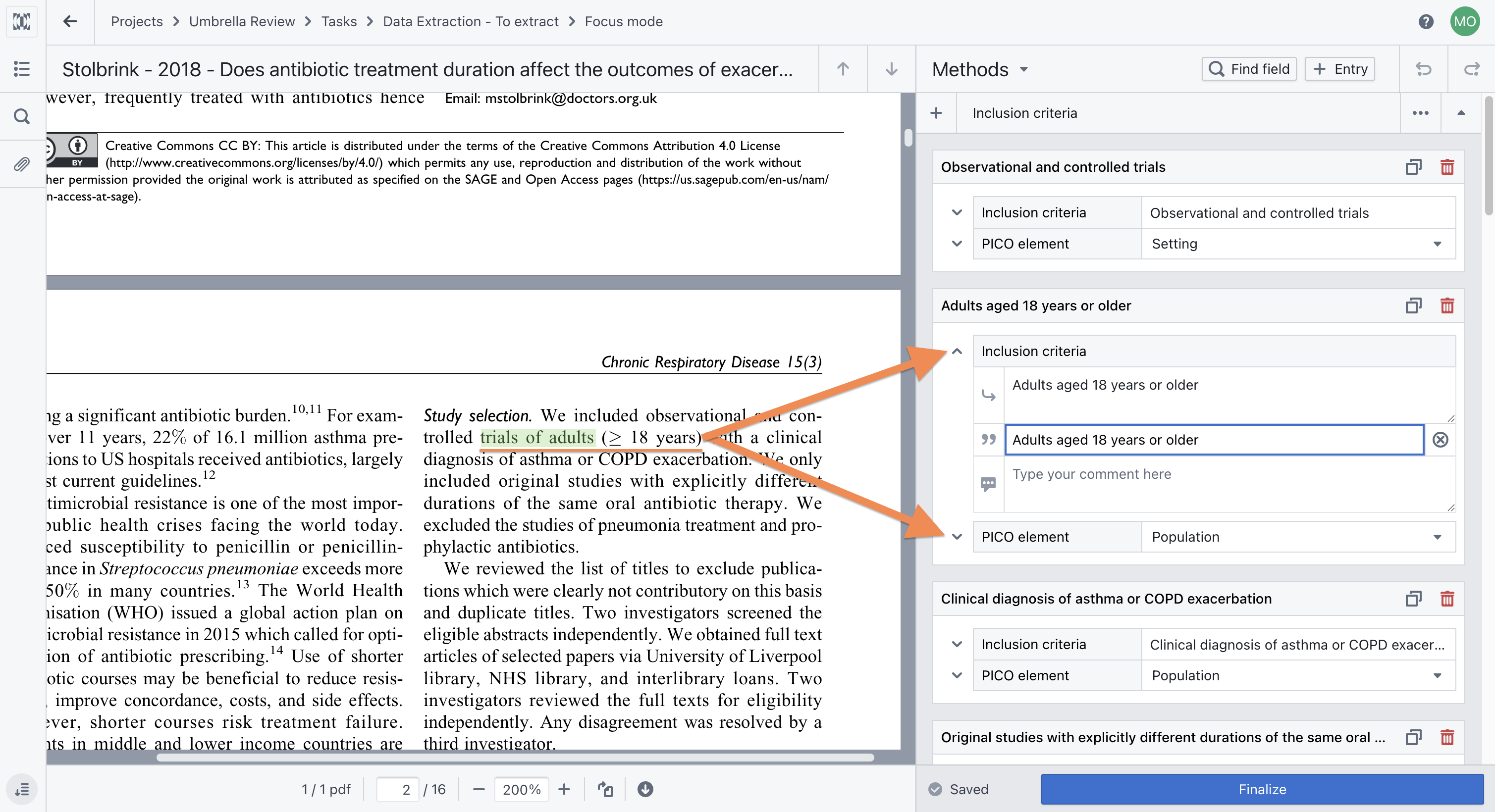Screen dimensions: 1495x812
Task: Delete the Clinical diagnosis of asthma entry
Action: [x=1447, y=598]
